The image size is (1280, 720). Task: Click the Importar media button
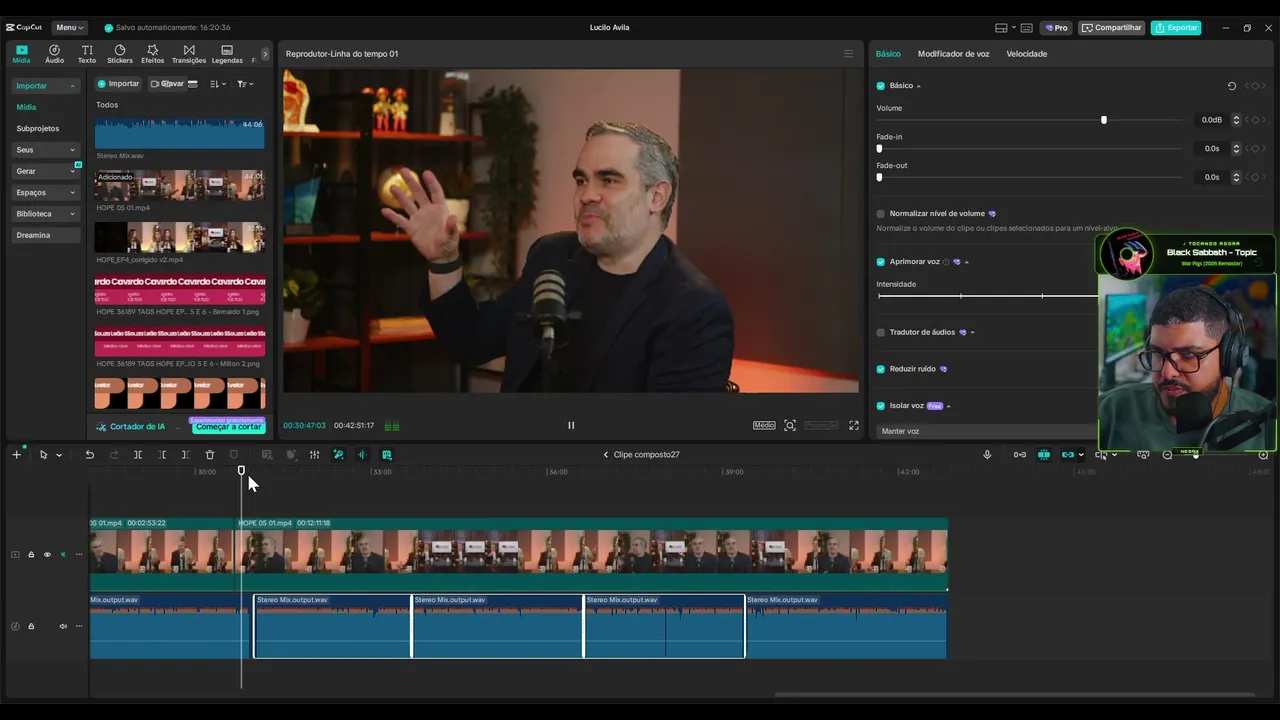coord(119,84)
